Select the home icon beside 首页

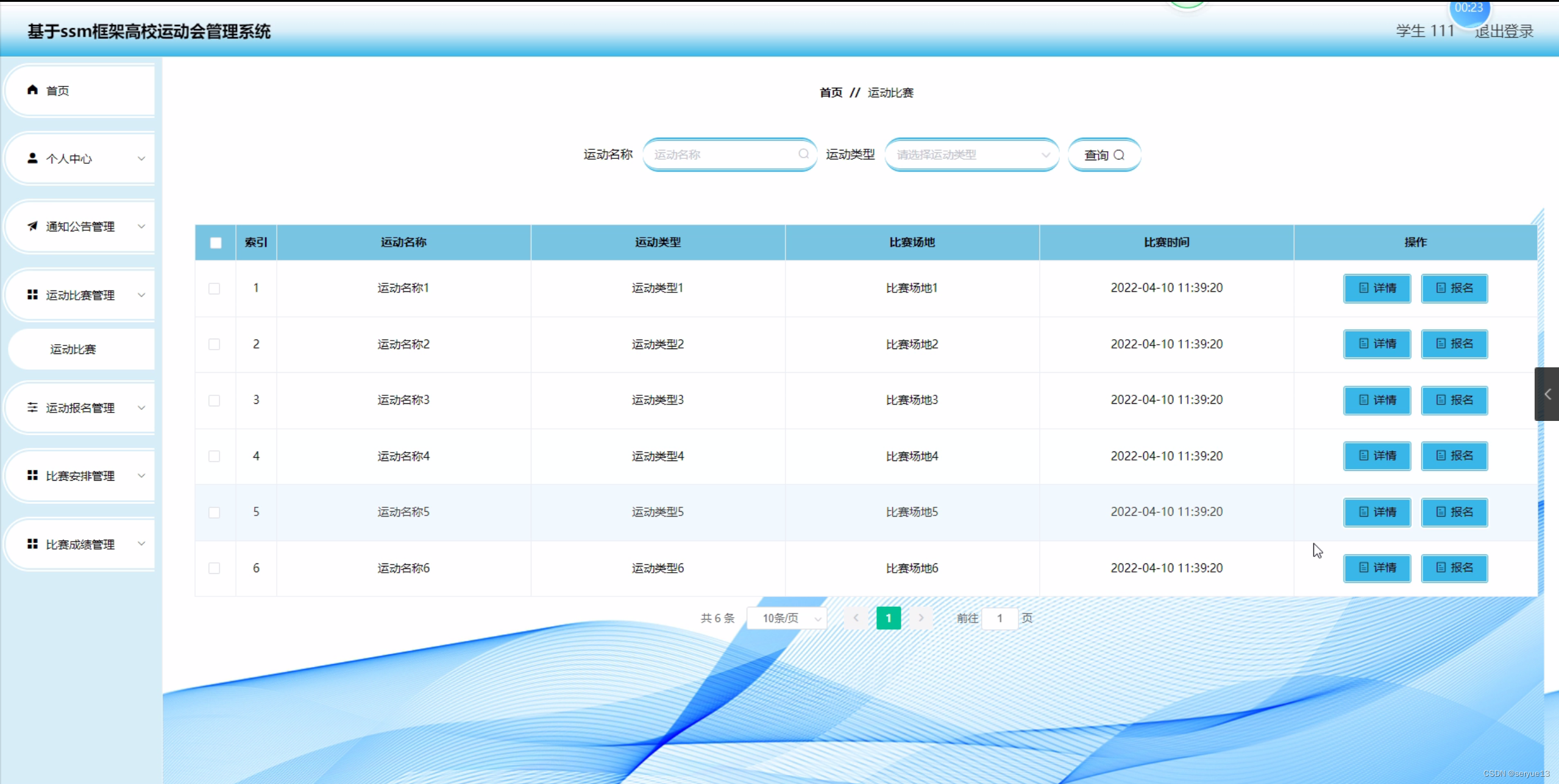[34, 90]
